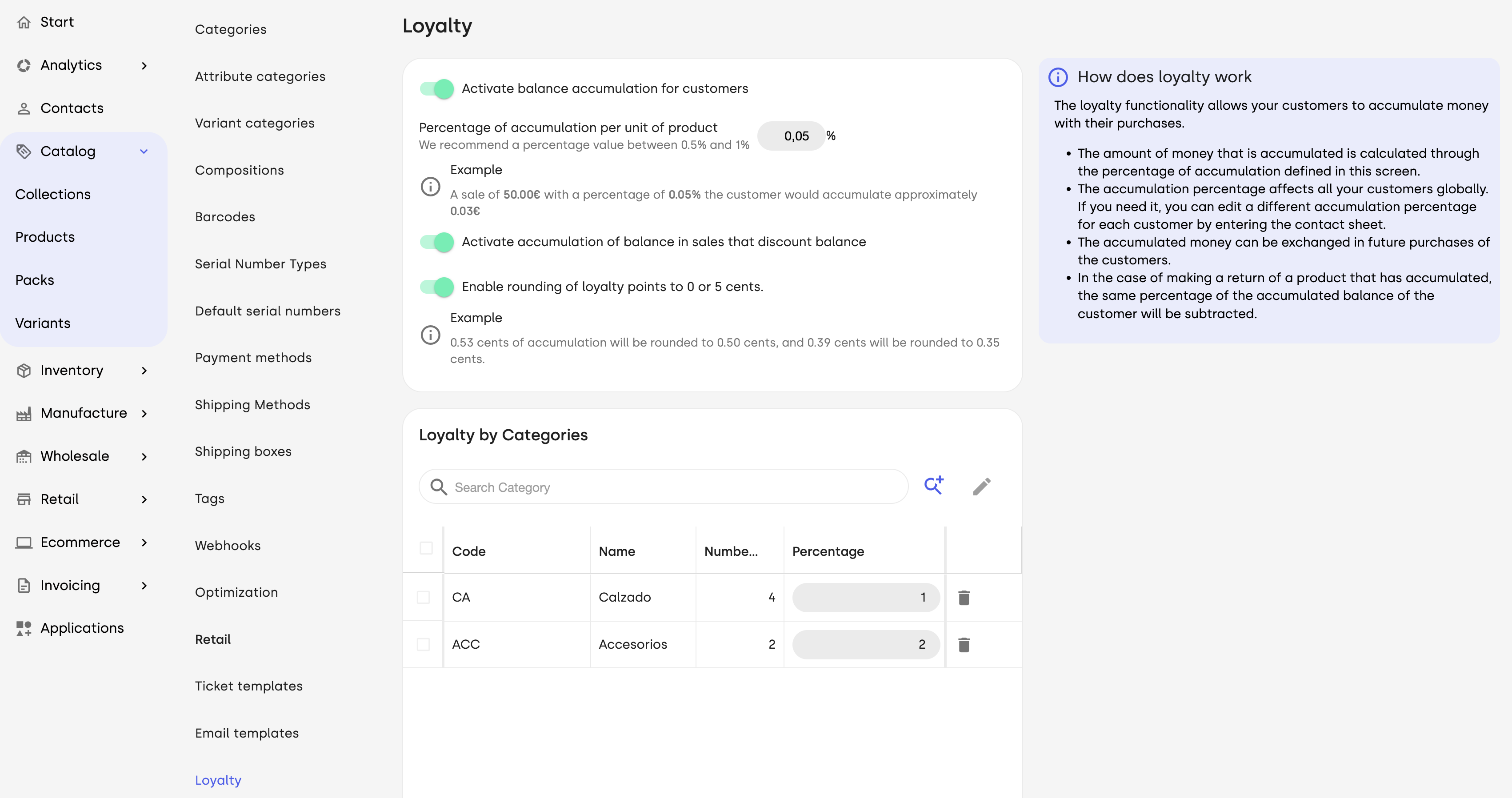Open Webhooks settings
The height and width of the screenshot is (798, 1512).
[x=228, y=546]
